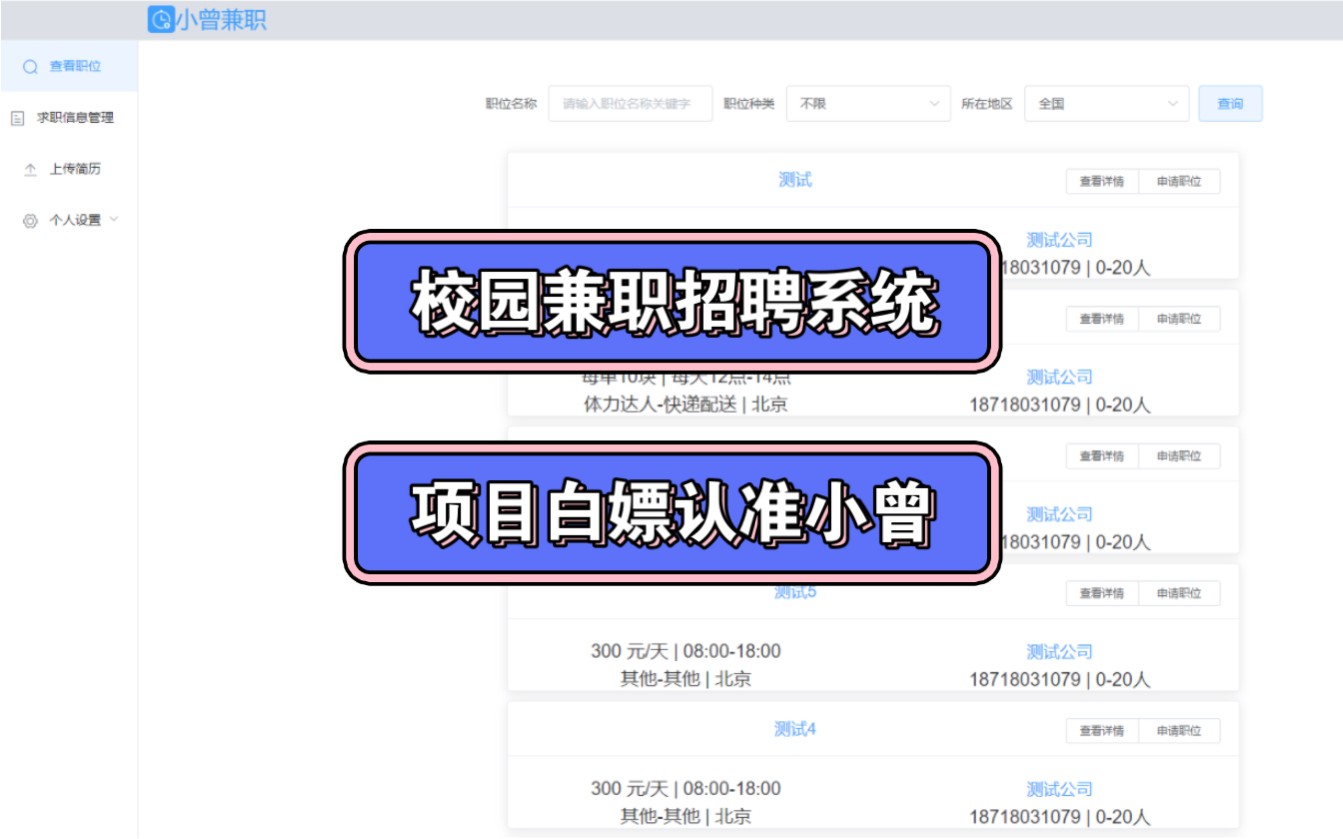
Task: Select 其他-其他 | 北京 text in 测试5 card
Action: click(x=685, y=679)
